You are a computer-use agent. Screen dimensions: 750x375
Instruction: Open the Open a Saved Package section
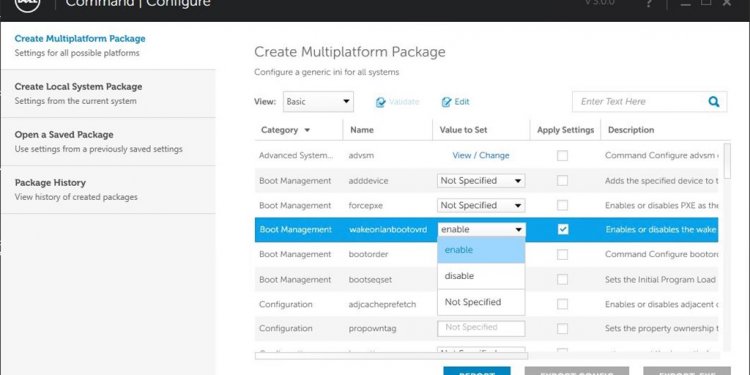click(108, 142)
